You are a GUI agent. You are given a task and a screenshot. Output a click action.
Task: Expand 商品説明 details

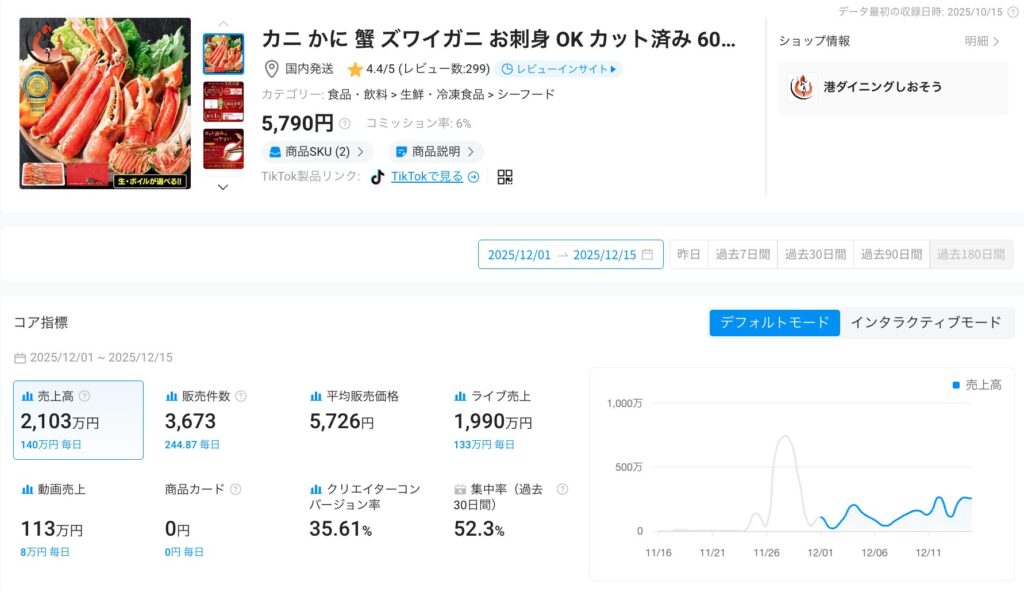coord(435,152)
